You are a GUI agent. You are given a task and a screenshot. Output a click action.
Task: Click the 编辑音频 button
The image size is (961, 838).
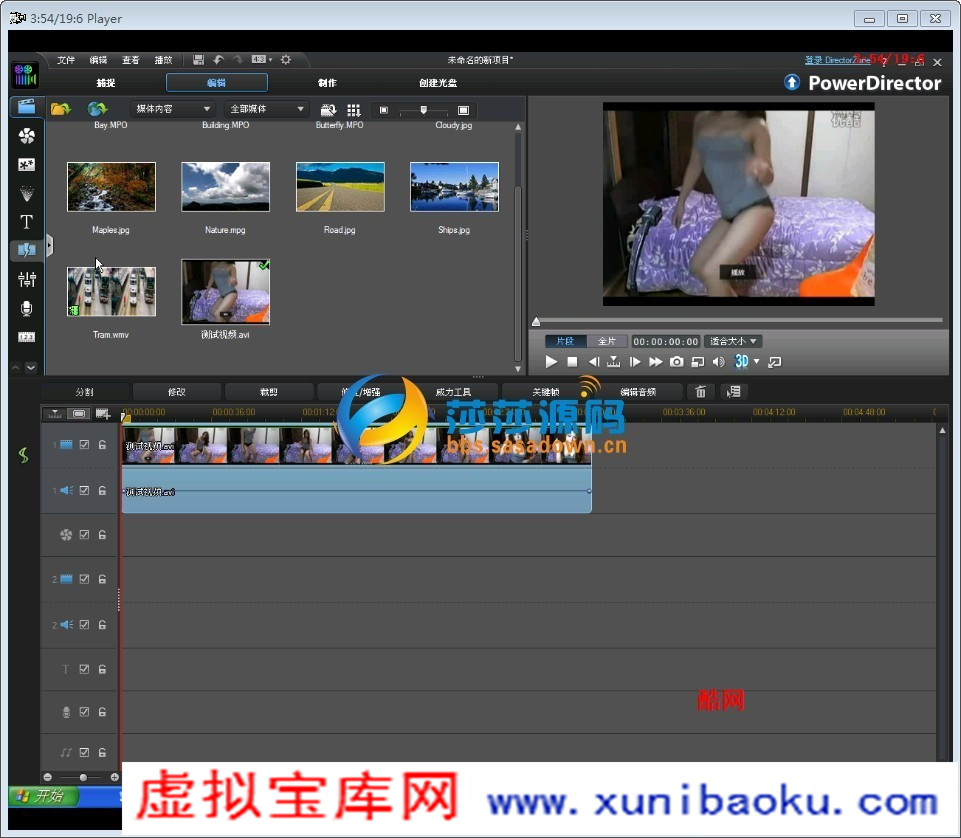[638, 391]
